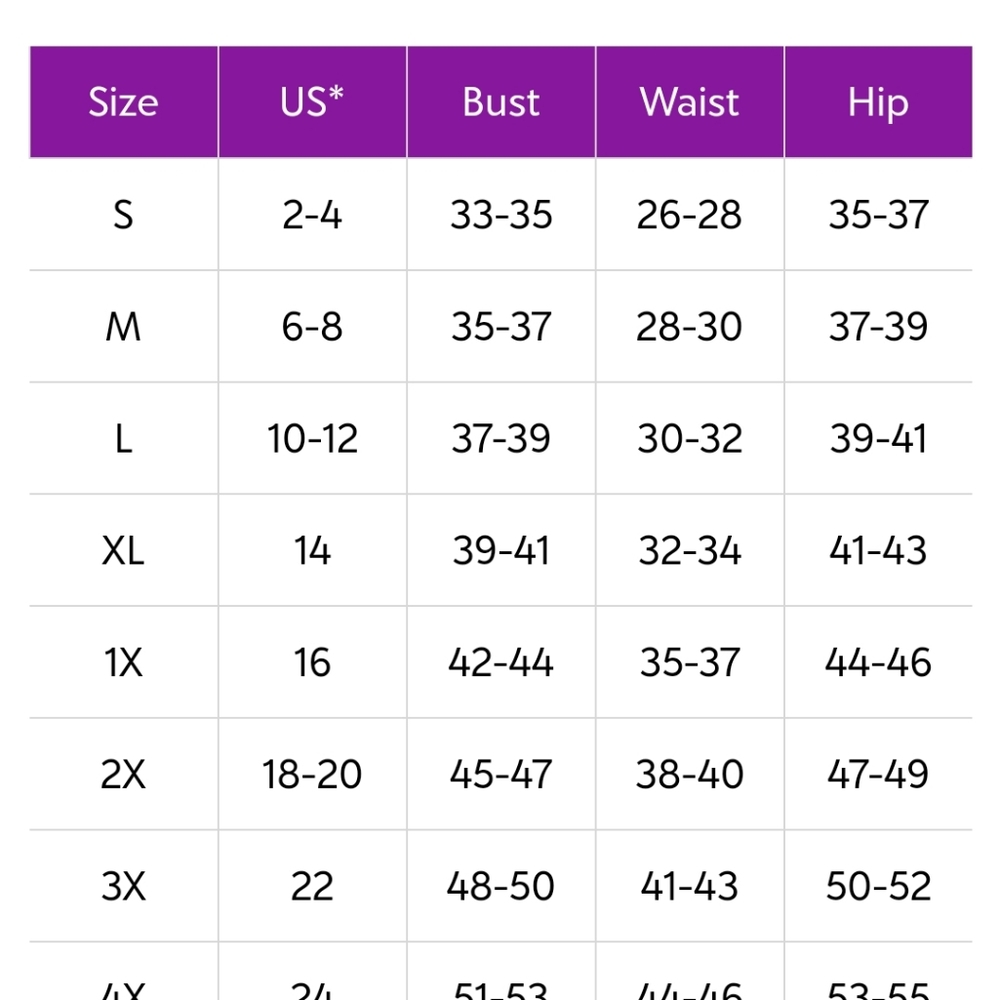Click US size 10-12 cell
This screenshot has width=999, height=1000.
312,438
